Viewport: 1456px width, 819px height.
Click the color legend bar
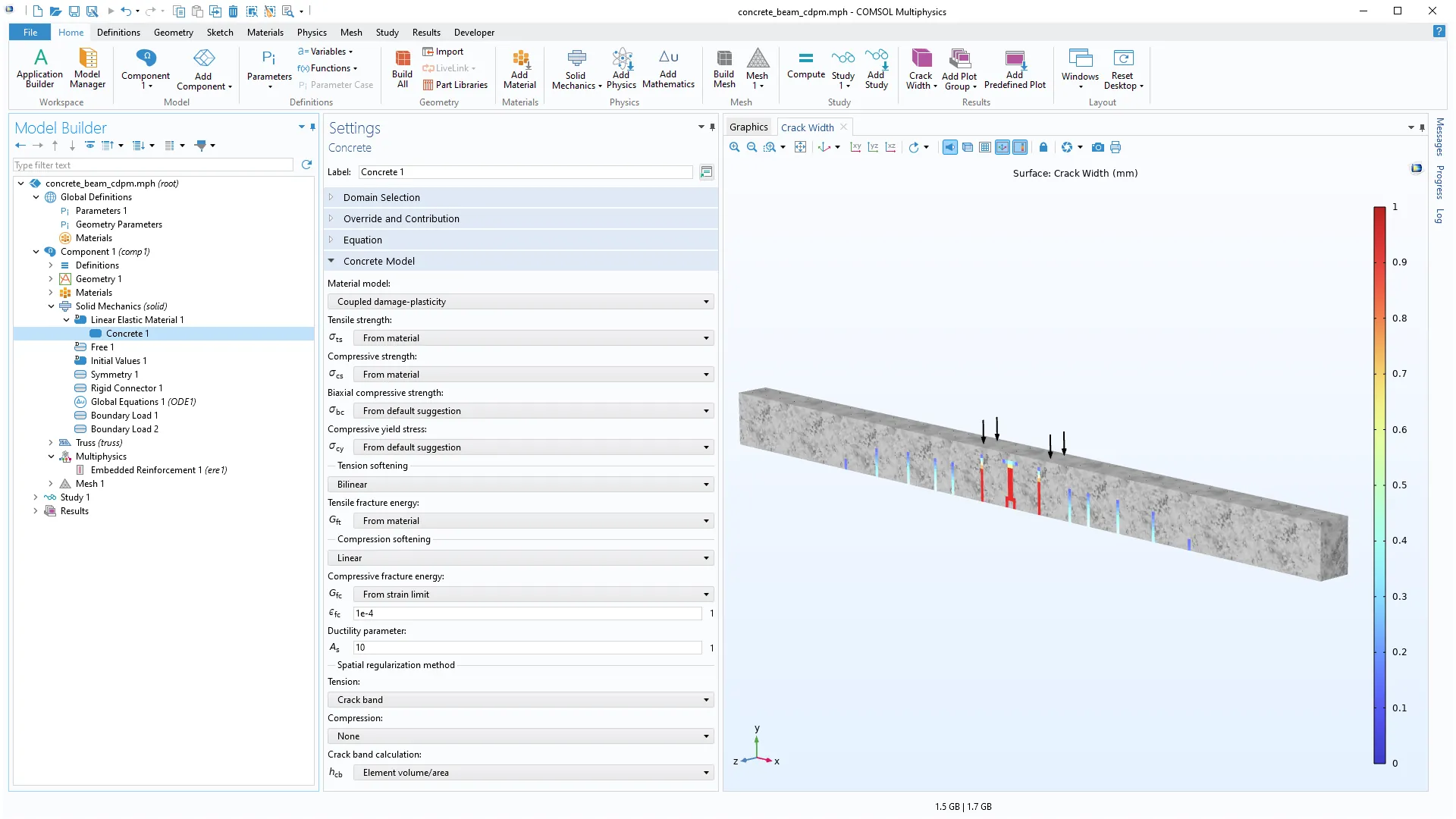point(1379,485)
